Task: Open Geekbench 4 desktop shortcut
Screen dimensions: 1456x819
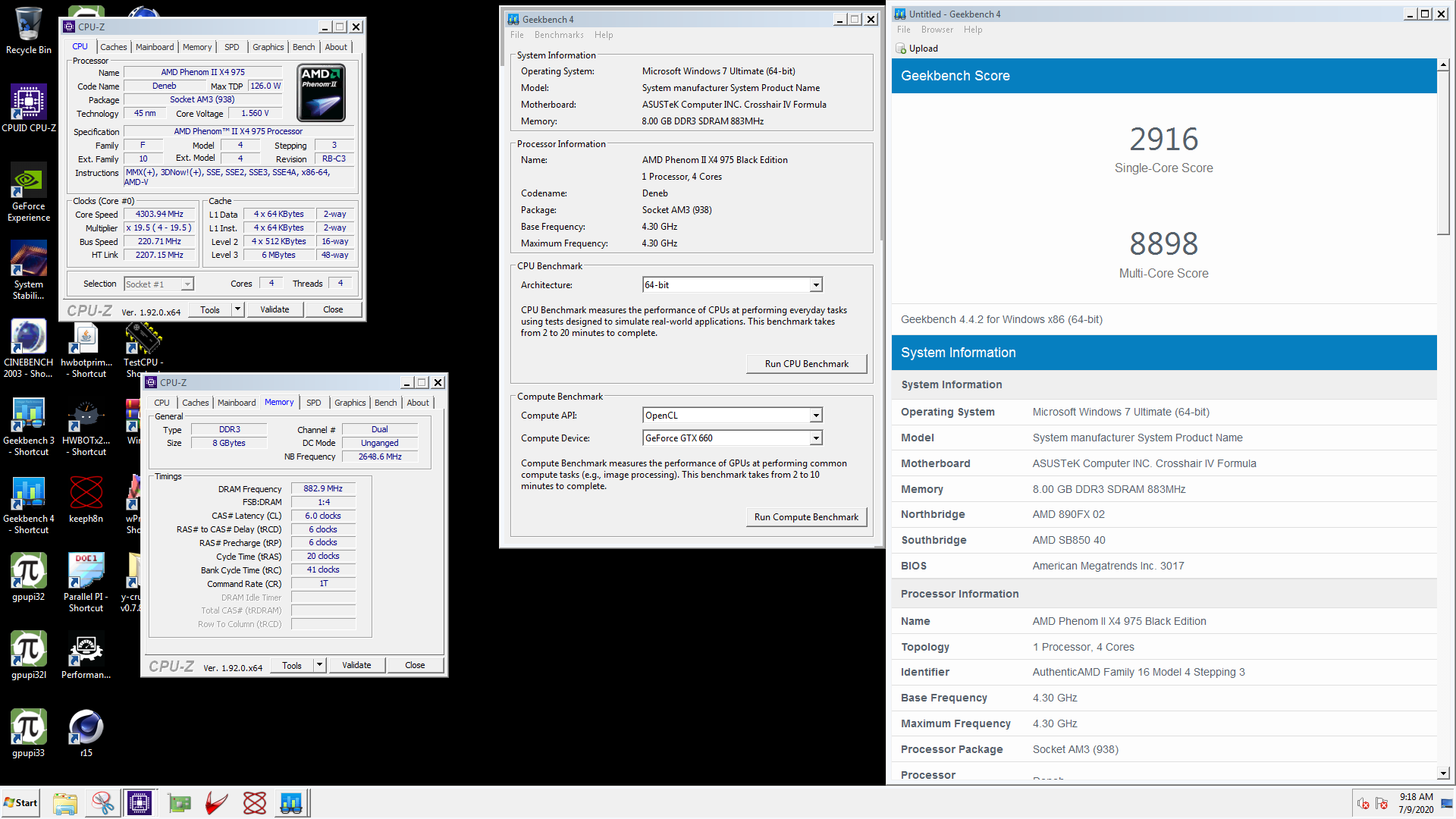Action: tap(29, 504)
